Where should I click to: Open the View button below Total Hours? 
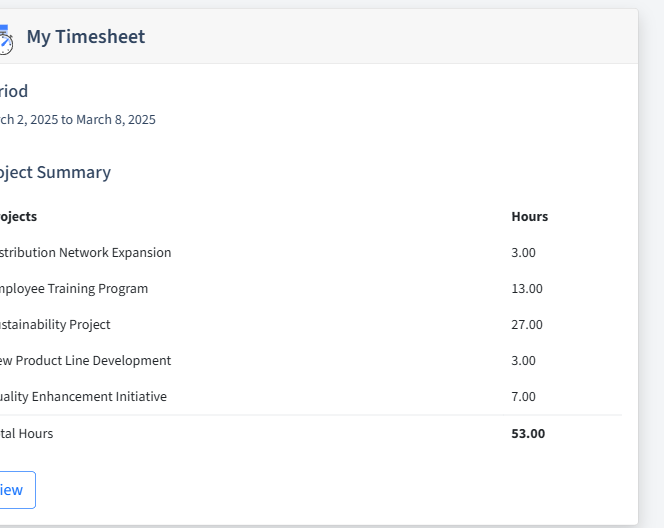coord(17,490)
